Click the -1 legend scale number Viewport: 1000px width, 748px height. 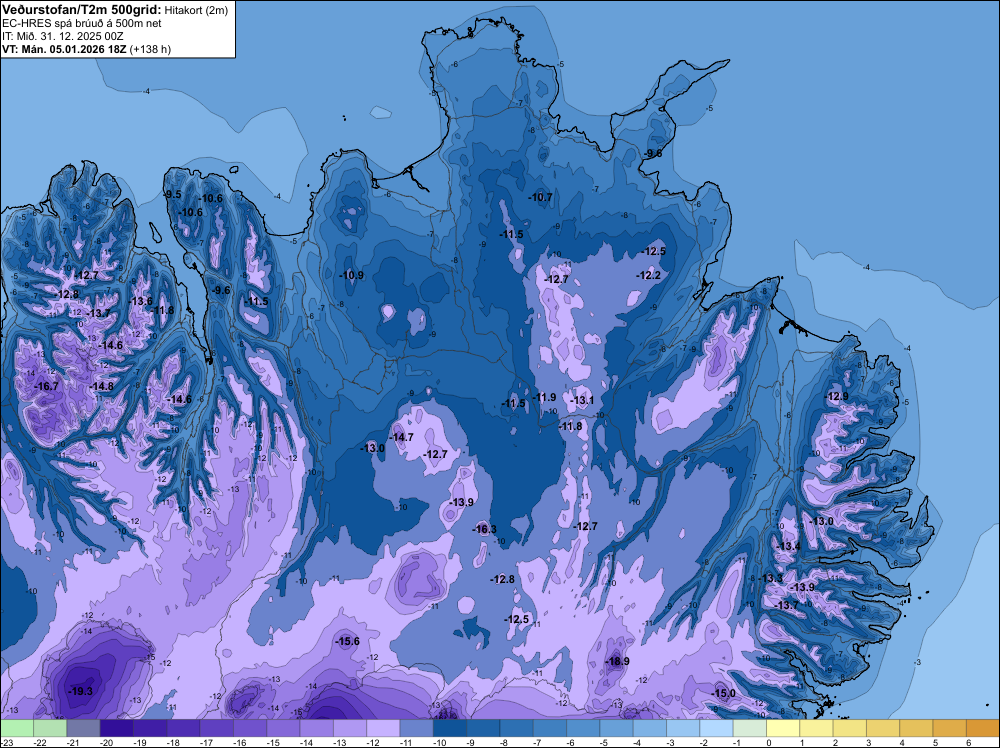point(735,742)
